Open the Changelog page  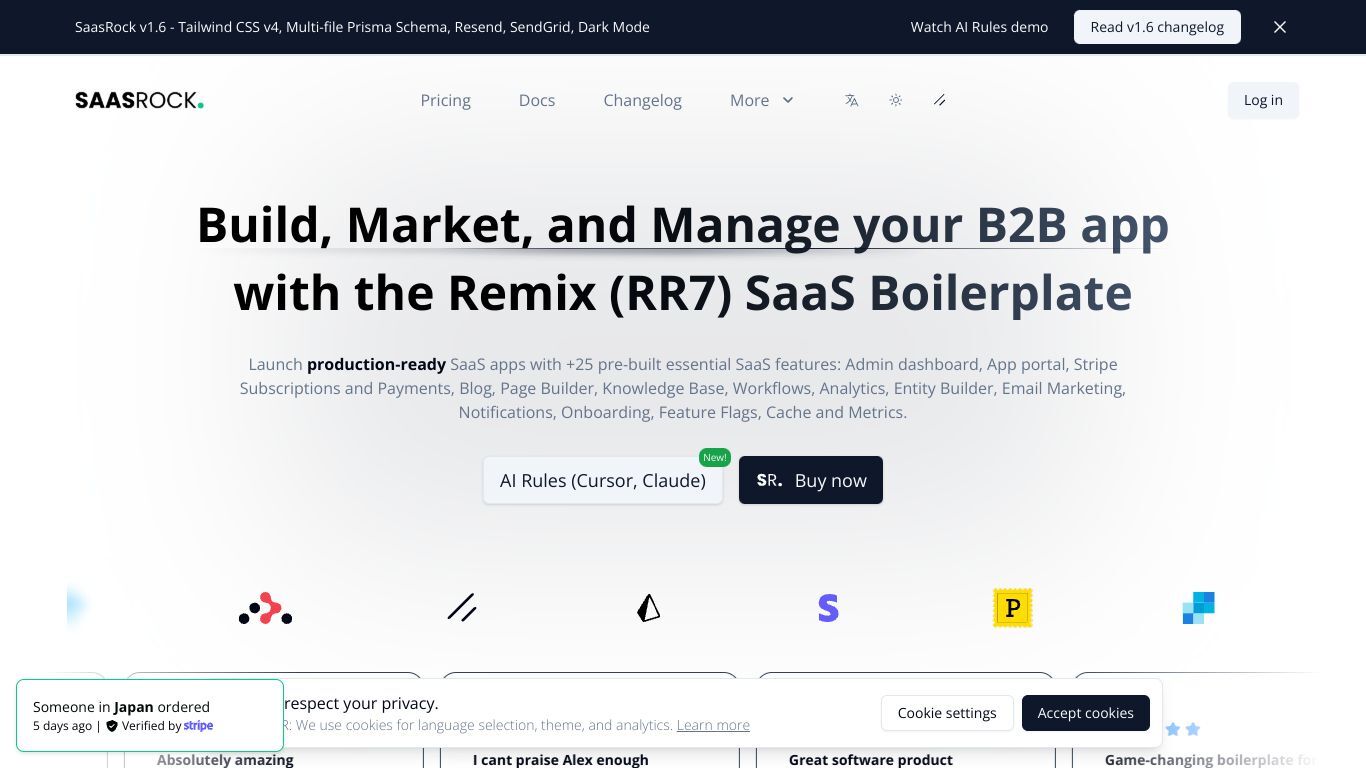tap(643, 100)
